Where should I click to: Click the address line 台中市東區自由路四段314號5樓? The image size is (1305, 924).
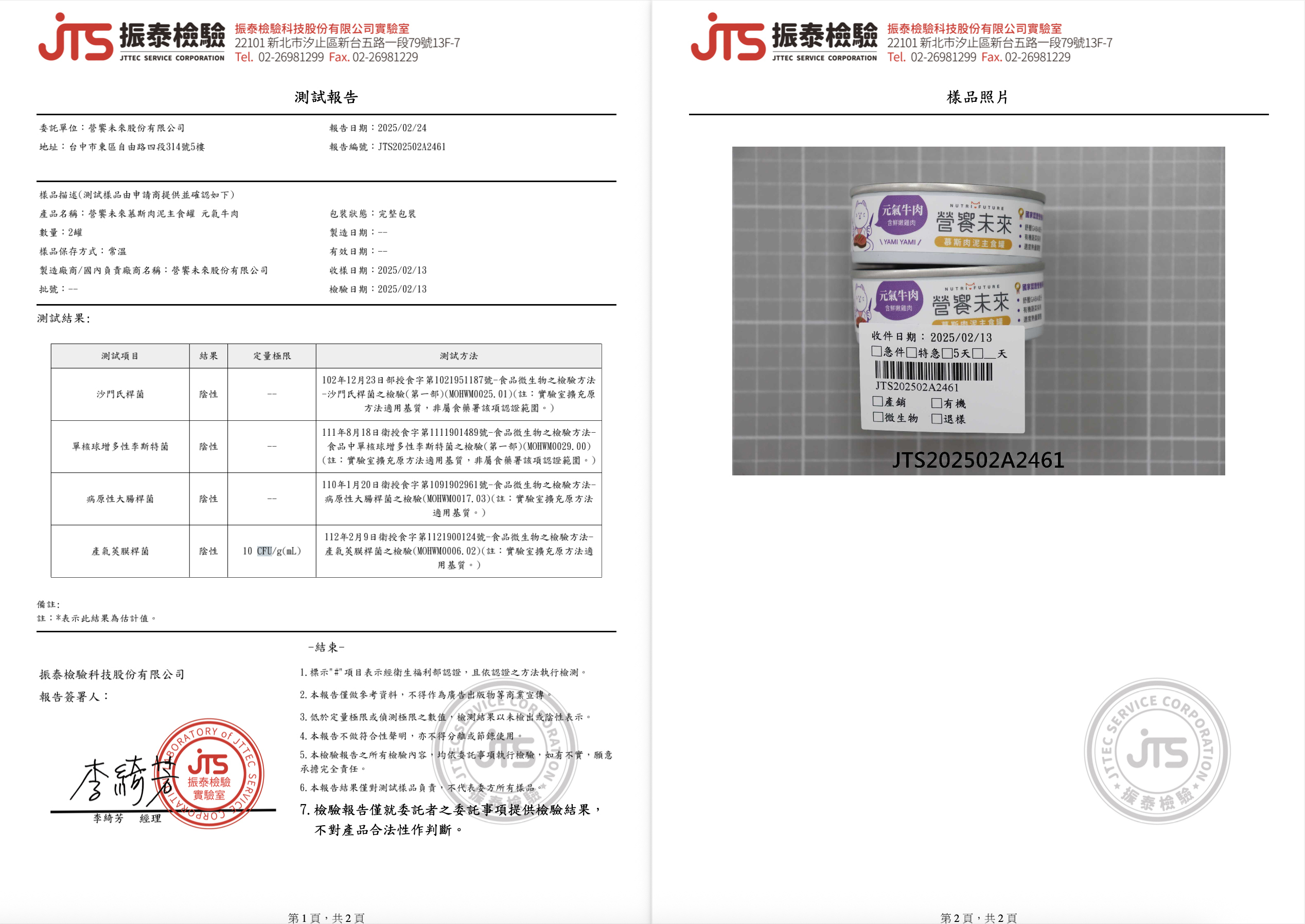coord(122,147)
